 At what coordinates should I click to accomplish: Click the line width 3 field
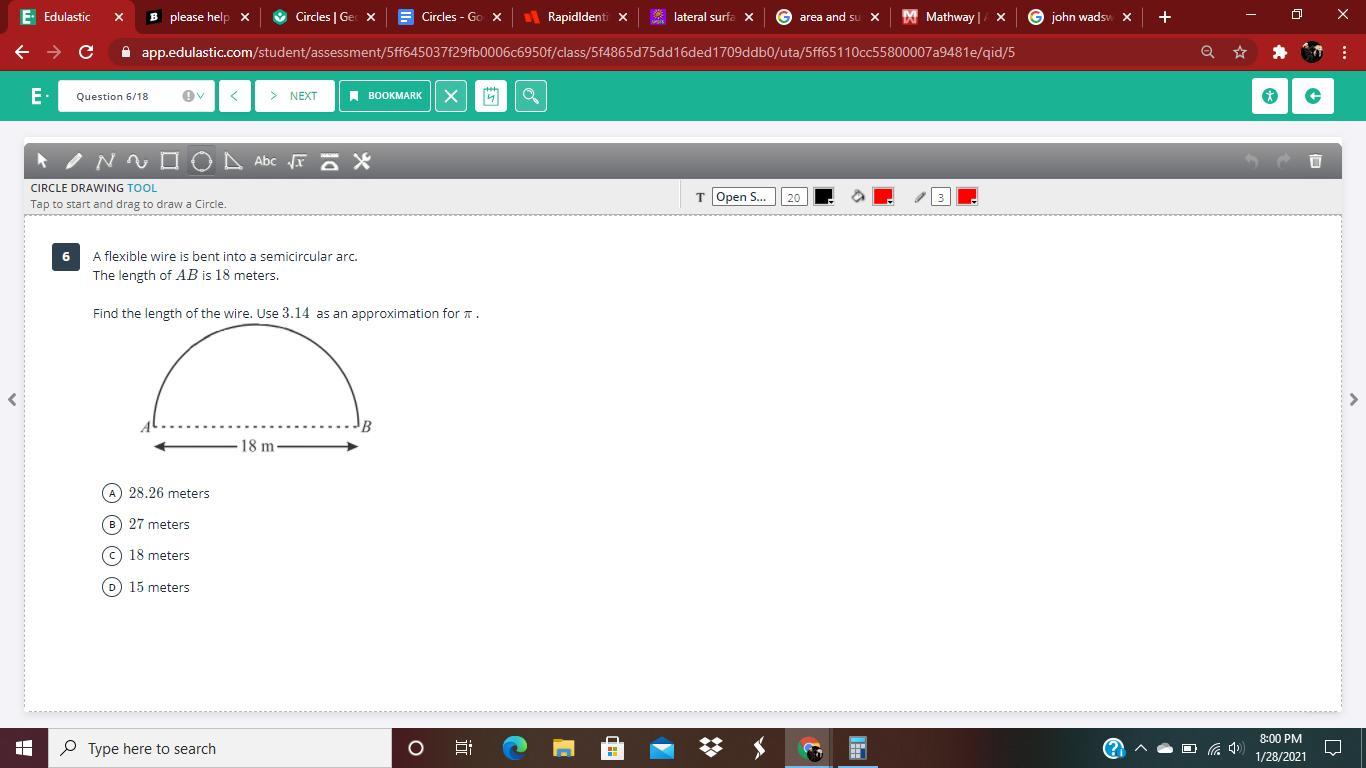pos(940,197)
